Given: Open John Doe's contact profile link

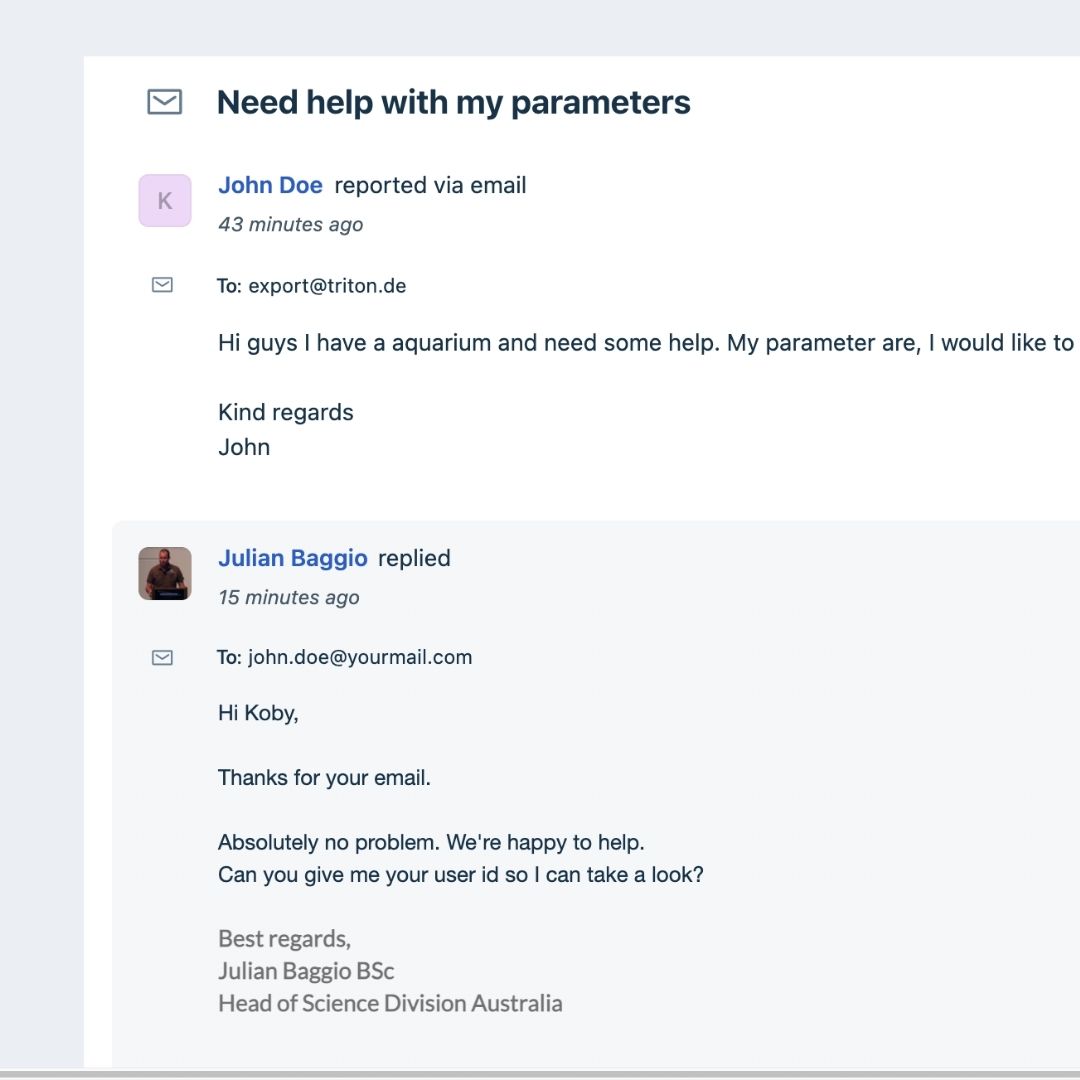Looking at the screenshot, I should (270, 185).
